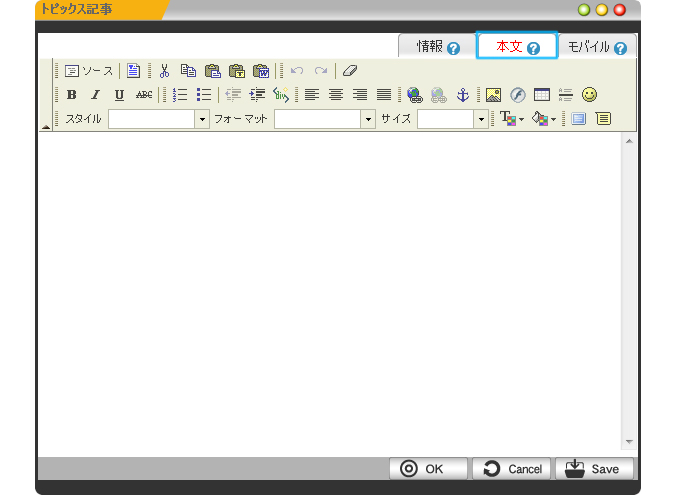The height and width of the screenshot is (496, 675).
Task: Click the Paste clipboard icon
Action: coord(213,71)
